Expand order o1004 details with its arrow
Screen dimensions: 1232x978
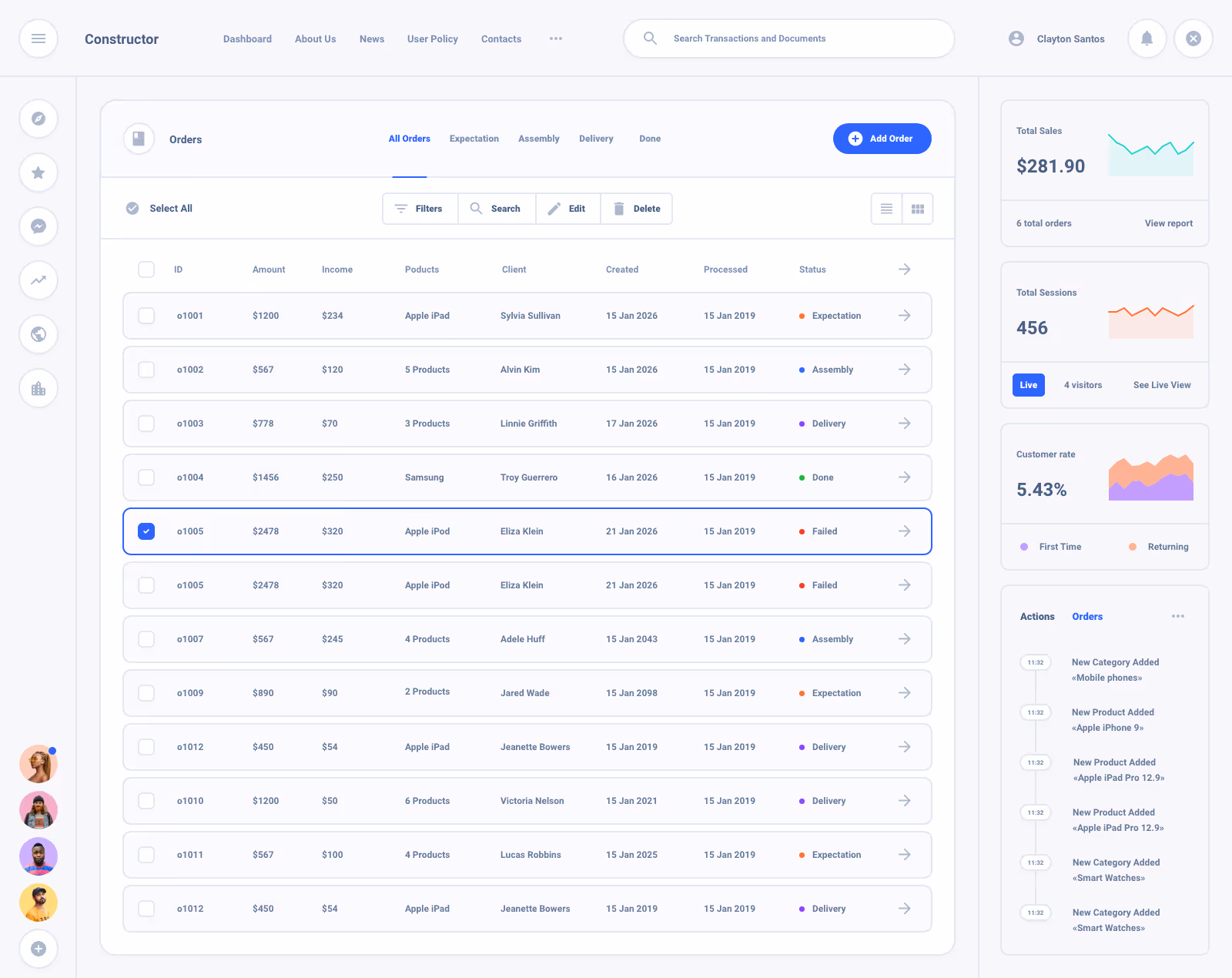904,477
